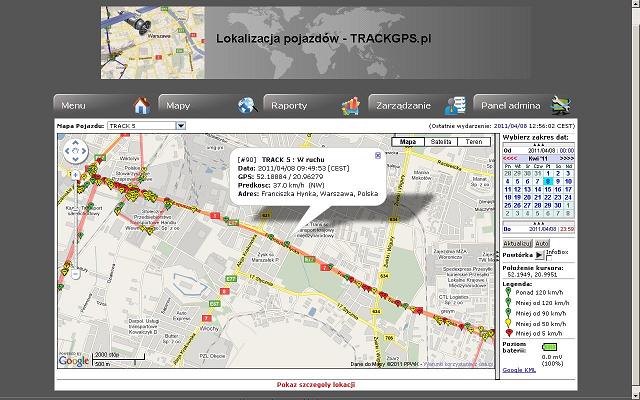Toggle the InfoBox checkbox
This screenshot has width=640, height=400.
pyautogui.click(x=549, y=258)
